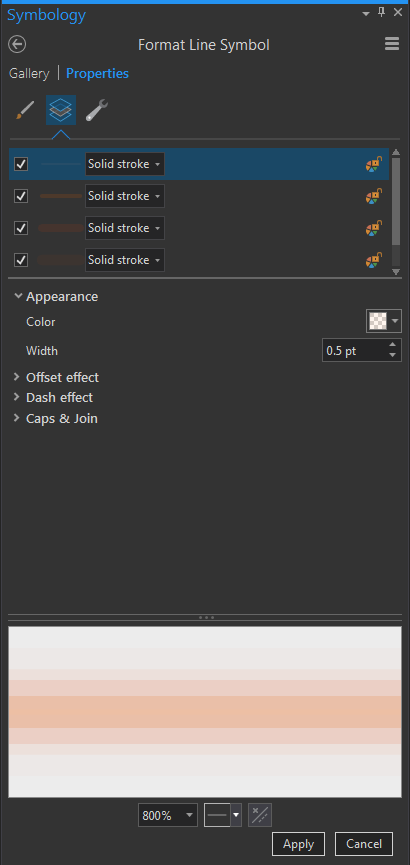Switch to the Properties tab

pos(98,73)
